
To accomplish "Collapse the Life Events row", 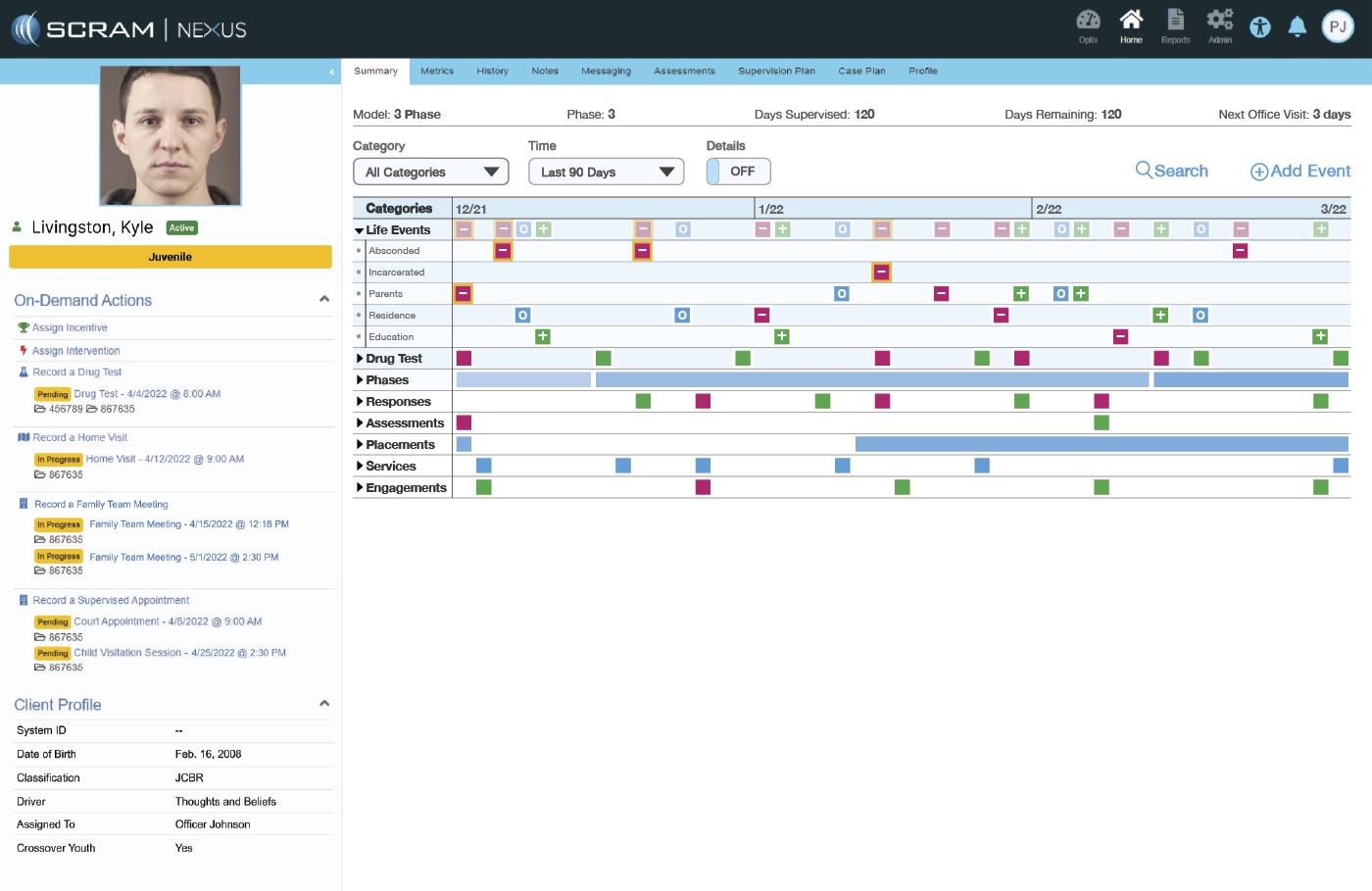I will pos(360,230).
